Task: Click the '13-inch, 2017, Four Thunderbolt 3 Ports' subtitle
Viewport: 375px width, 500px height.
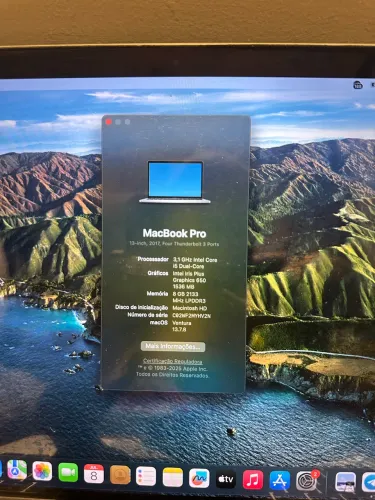Action: point(174,244)
